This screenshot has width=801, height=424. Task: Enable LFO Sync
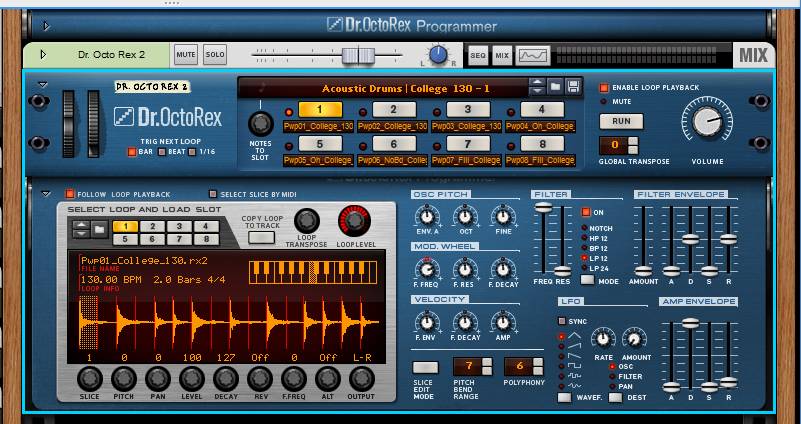tap(562, 321)
